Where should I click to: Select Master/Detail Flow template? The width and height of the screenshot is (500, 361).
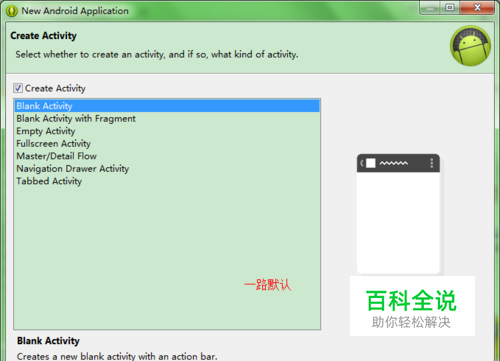coord(167,156)
